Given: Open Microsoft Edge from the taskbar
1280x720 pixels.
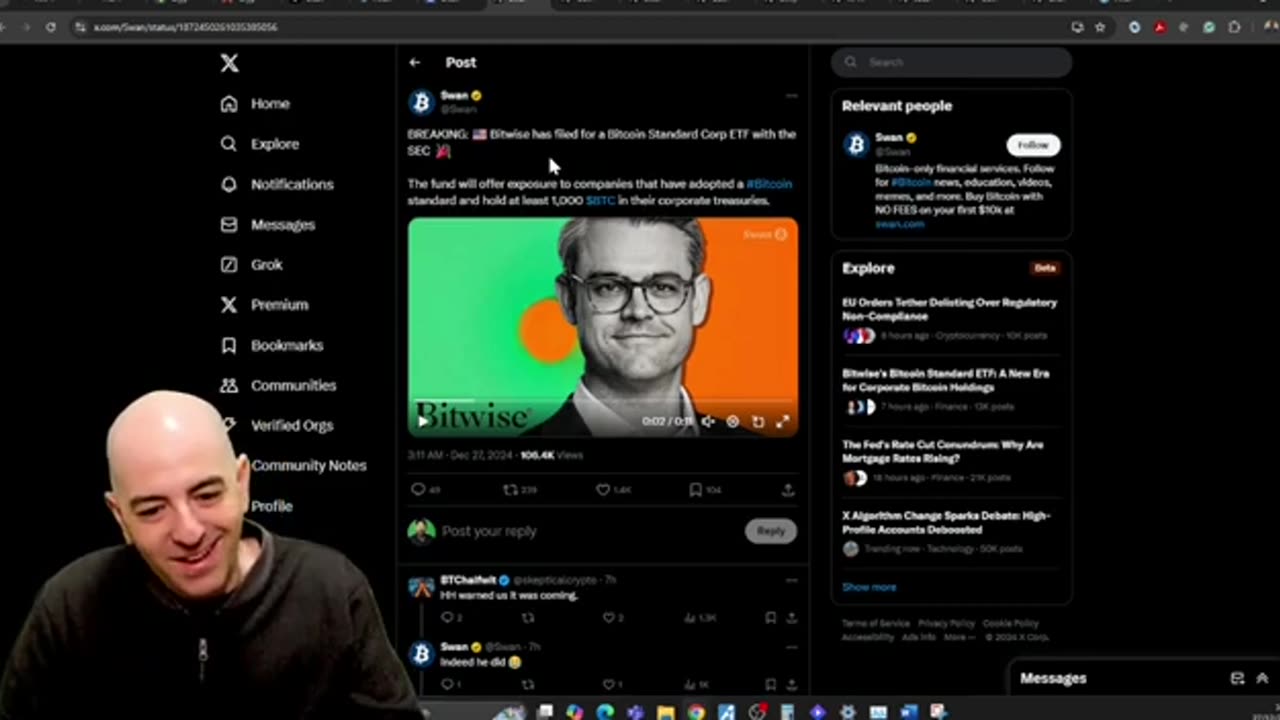Looking at the screenshot, I should pyautogui.click(x=605, y=712).
